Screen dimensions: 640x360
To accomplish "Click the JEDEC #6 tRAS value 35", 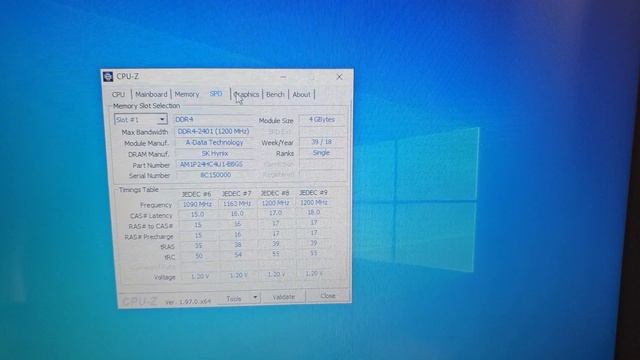I will pos(198,246).
